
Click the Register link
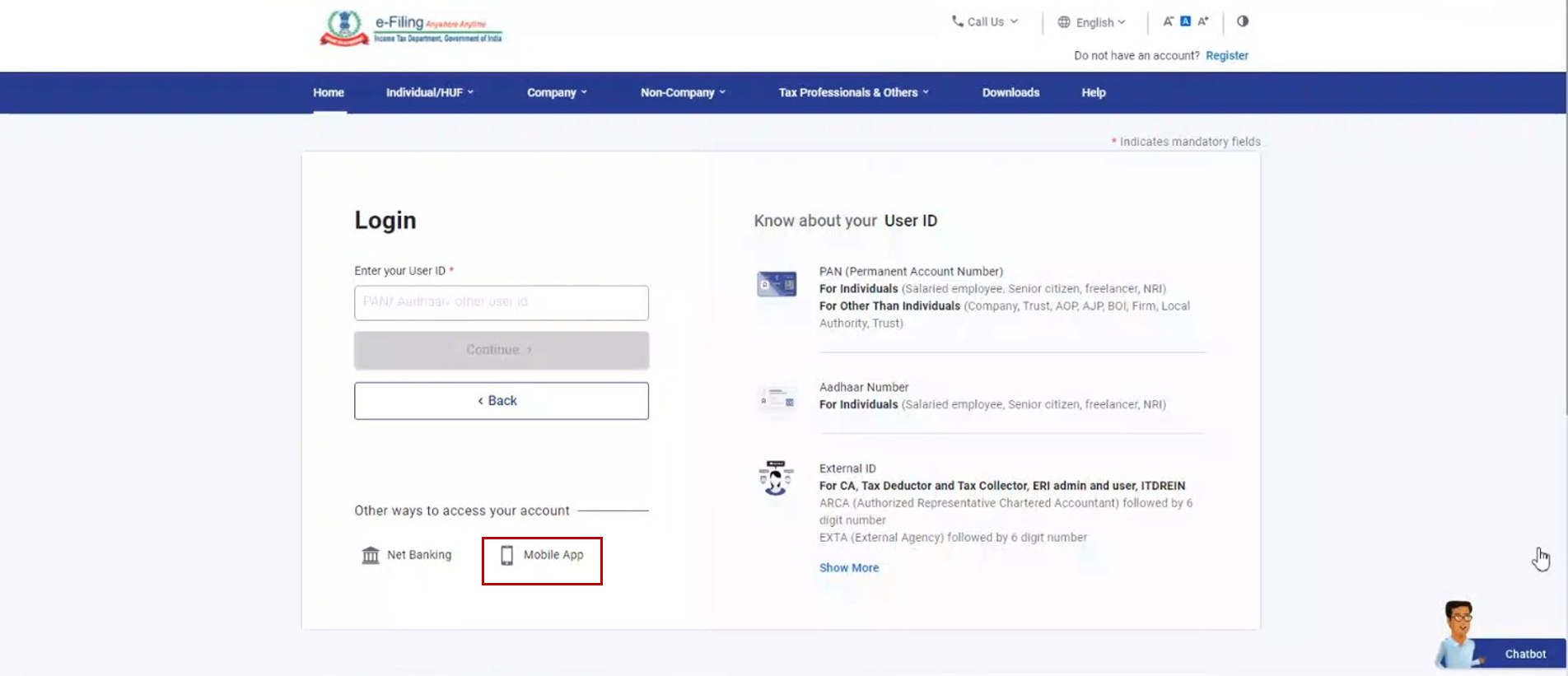click(1226, 56)
